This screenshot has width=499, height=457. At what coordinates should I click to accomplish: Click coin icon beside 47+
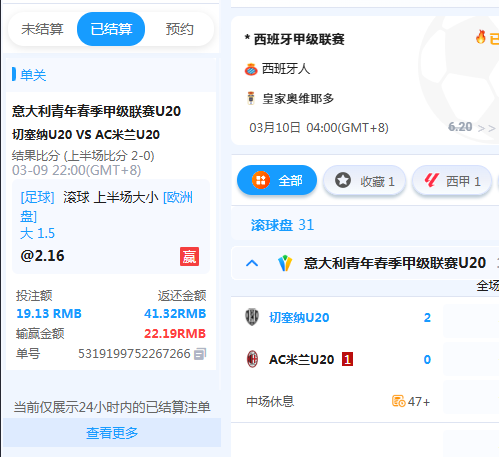click(398, 401)
